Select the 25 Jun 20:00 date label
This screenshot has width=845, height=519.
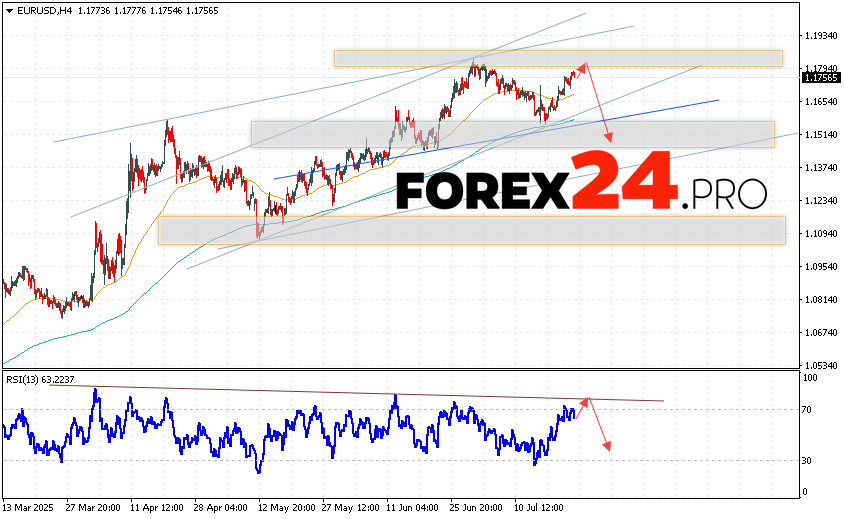476,508
